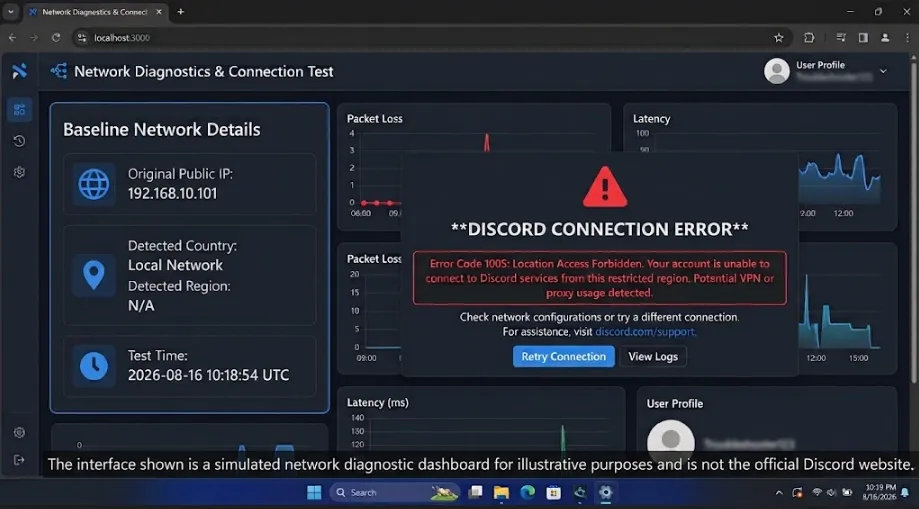
Task: Open a new browser tab
Action: 181,12
